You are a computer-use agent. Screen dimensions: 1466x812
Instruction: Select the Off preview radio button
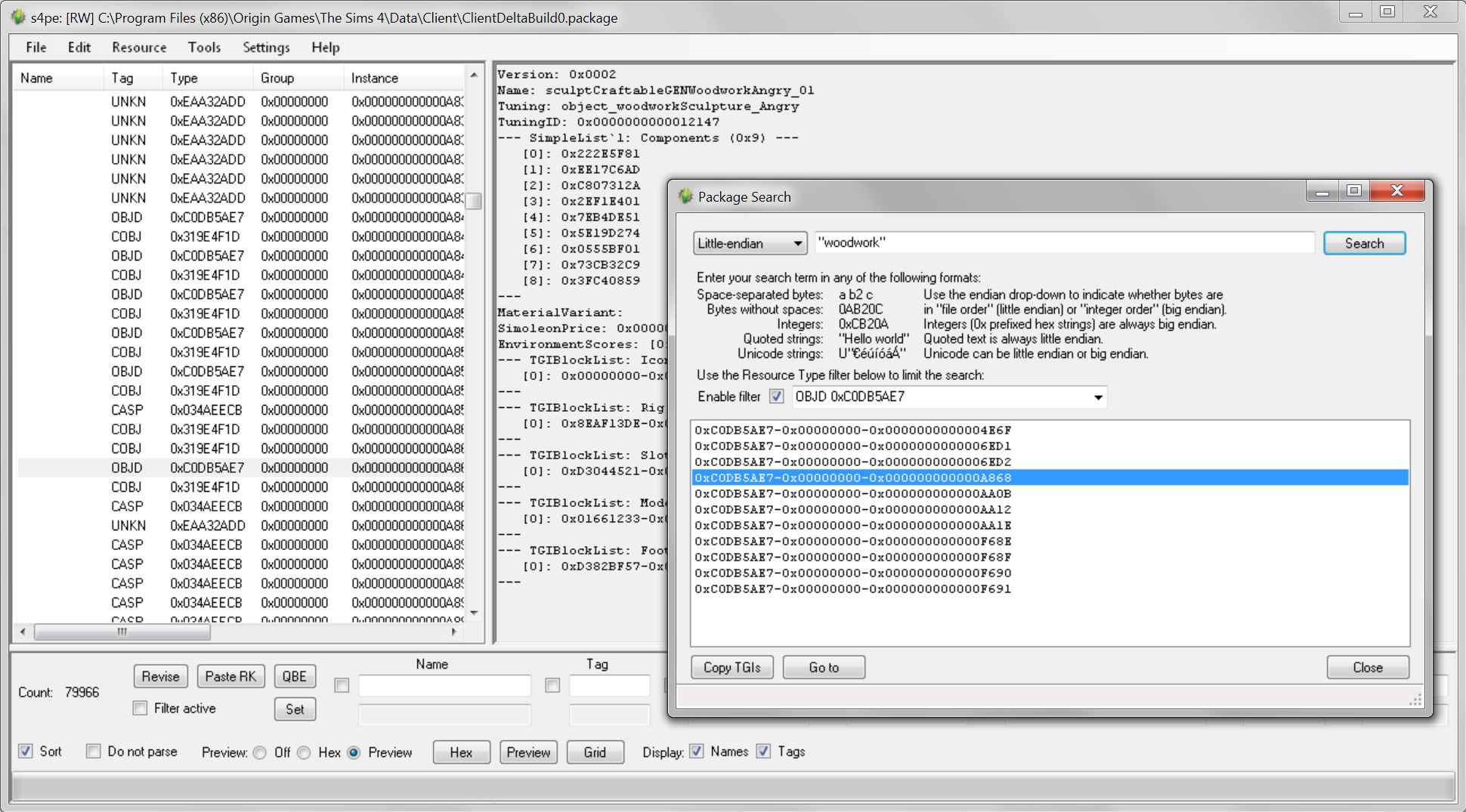click(260, 753)
